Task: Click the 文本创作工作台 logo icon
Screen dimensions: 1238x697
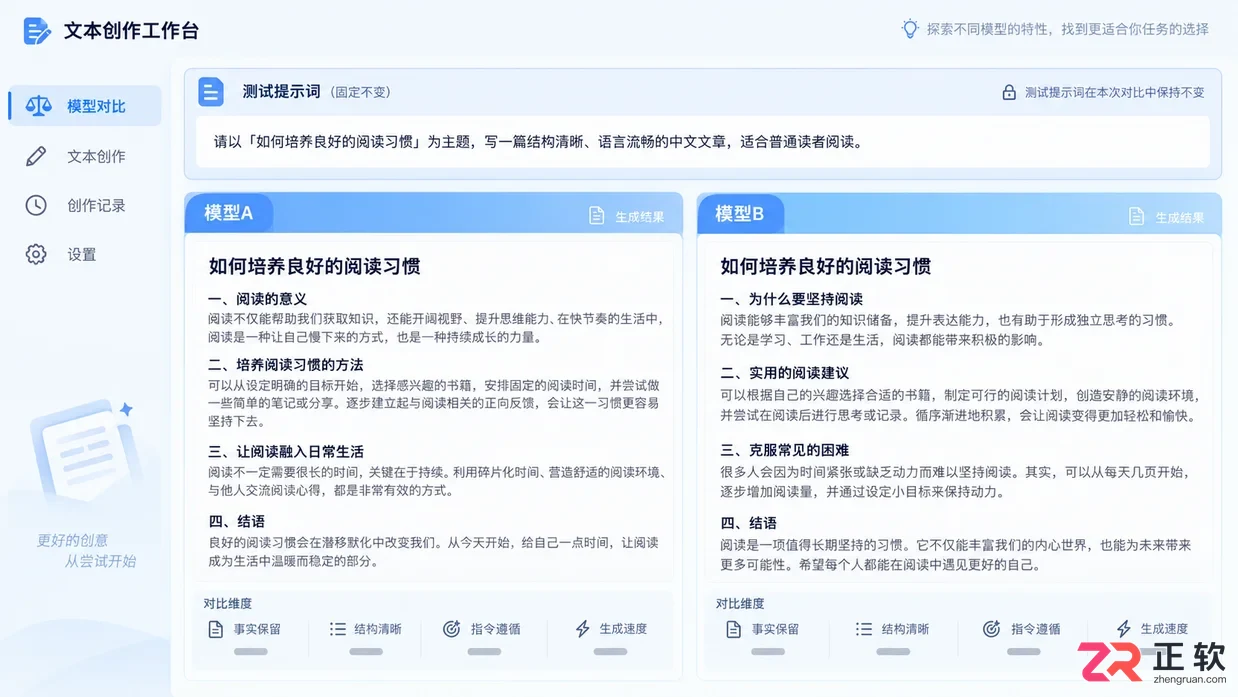Action: [x=37, y=31]
